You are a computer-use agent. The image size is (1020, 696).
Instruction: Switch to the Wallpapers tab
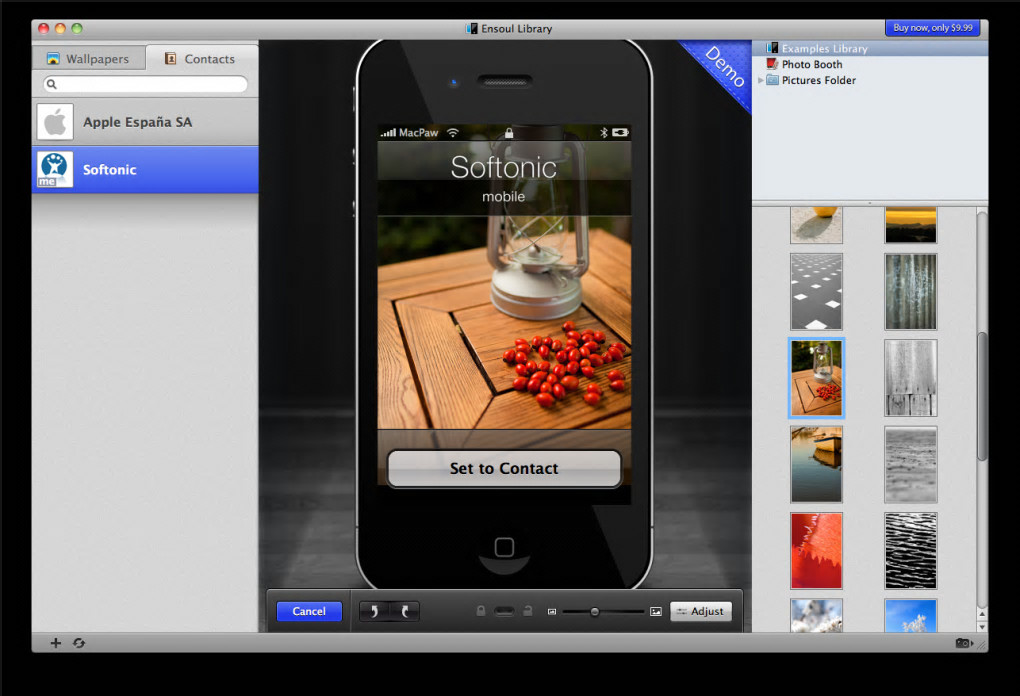(88, 59)
